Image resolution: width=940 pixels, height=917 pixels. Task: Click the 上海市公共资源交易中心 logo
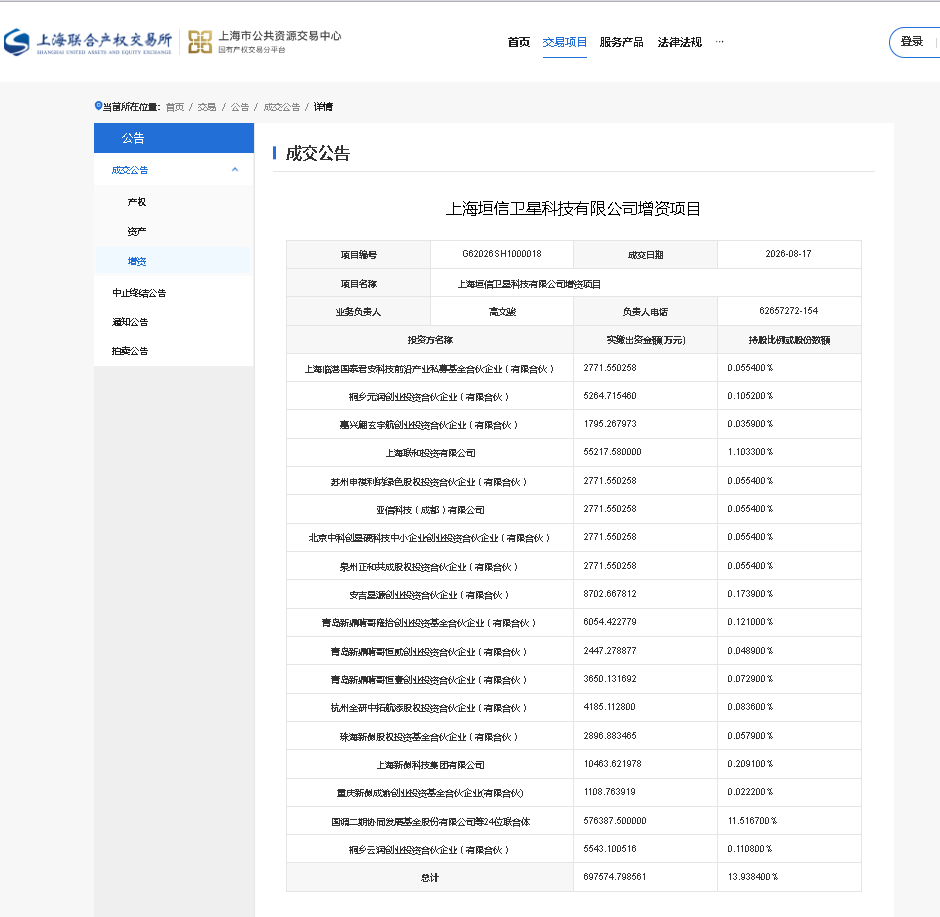pyautogui.click(x=264, y=42)
